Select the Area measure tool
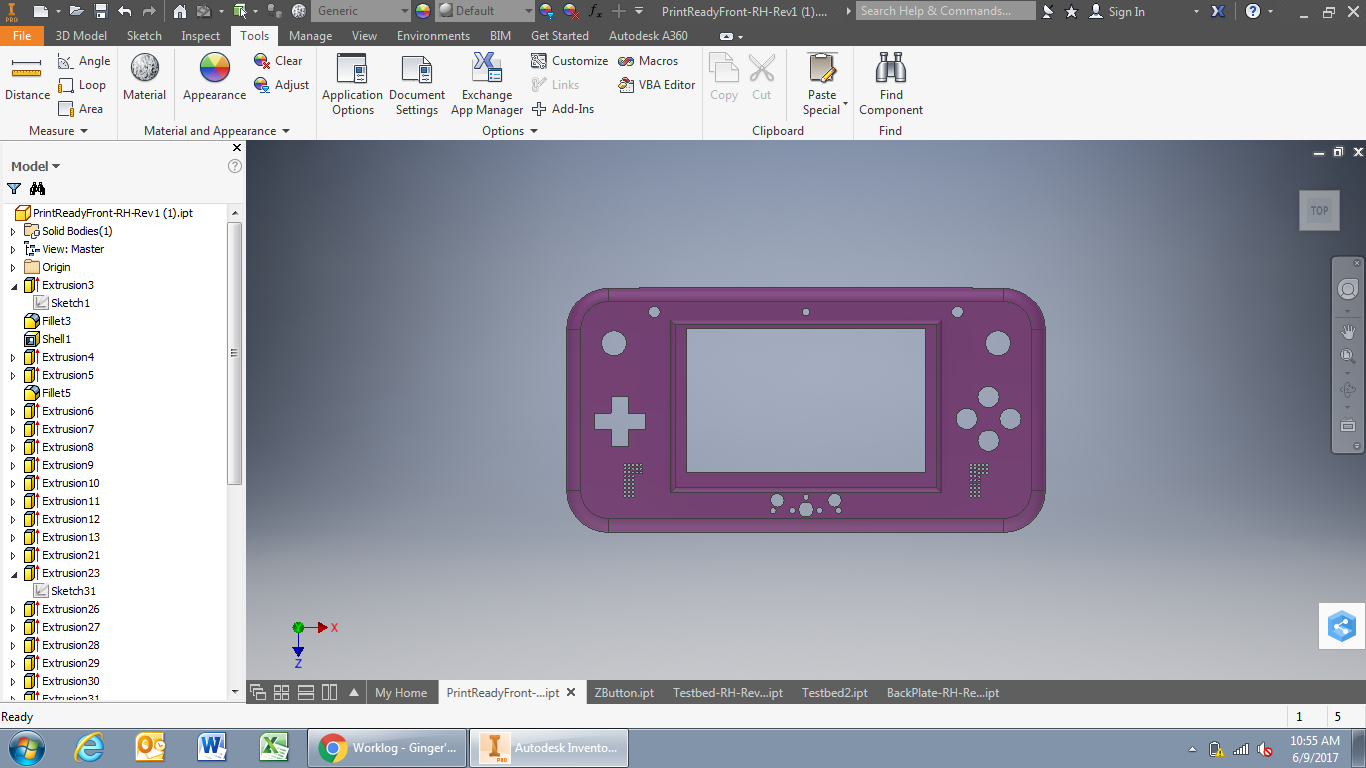 tap(81, 109)
